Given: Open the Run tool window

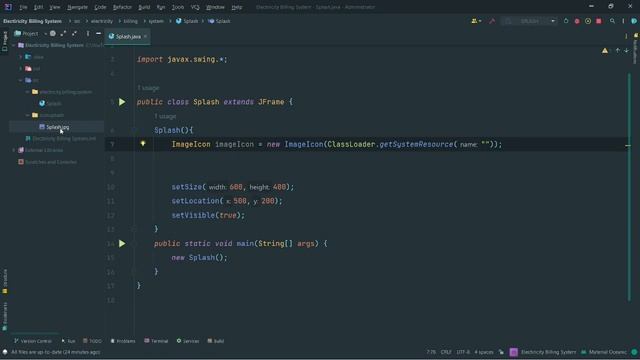Looking at the screenshot, I should (68, 341).
